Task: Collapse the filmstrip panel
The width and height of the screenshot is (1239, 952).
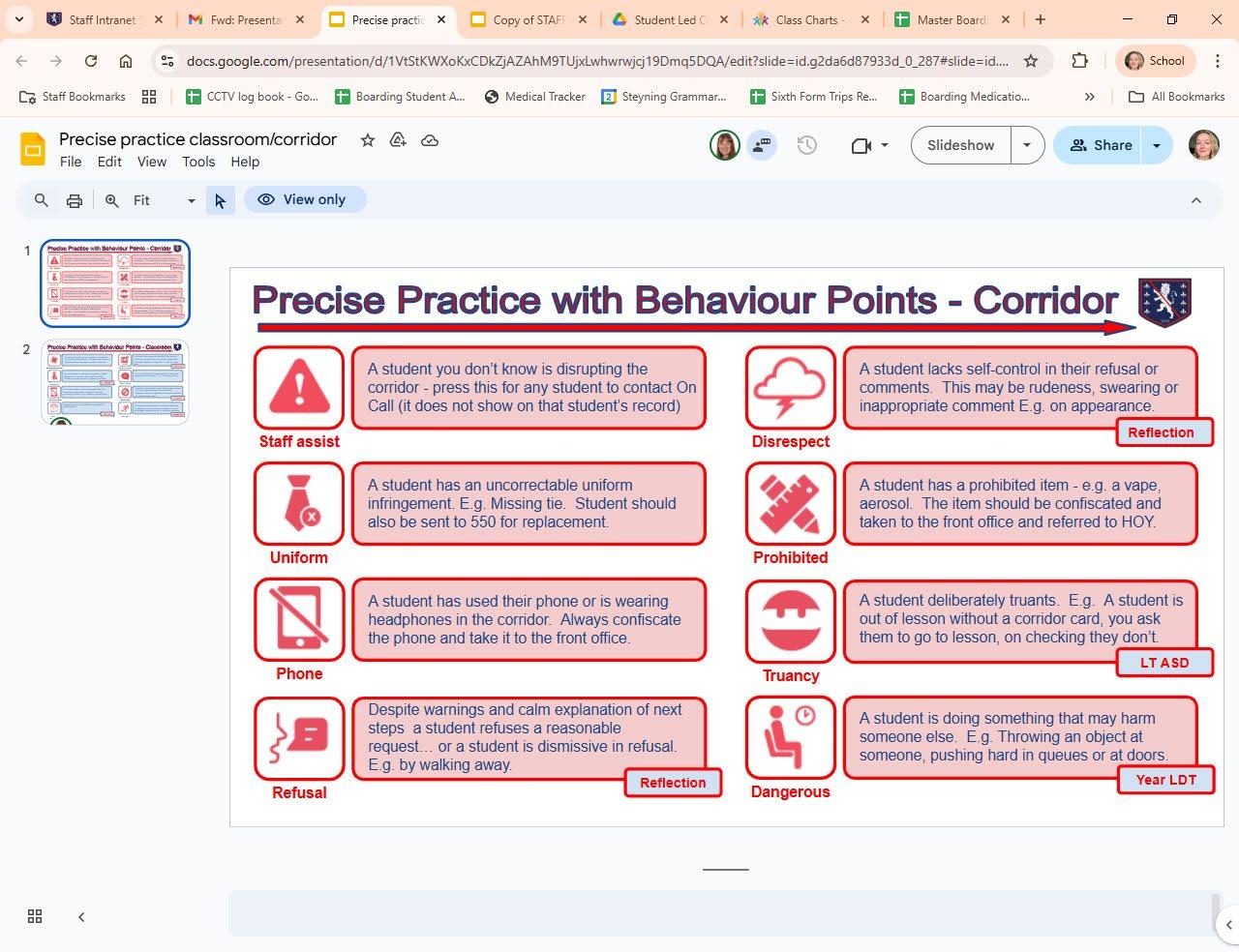Action: [81, 916]
